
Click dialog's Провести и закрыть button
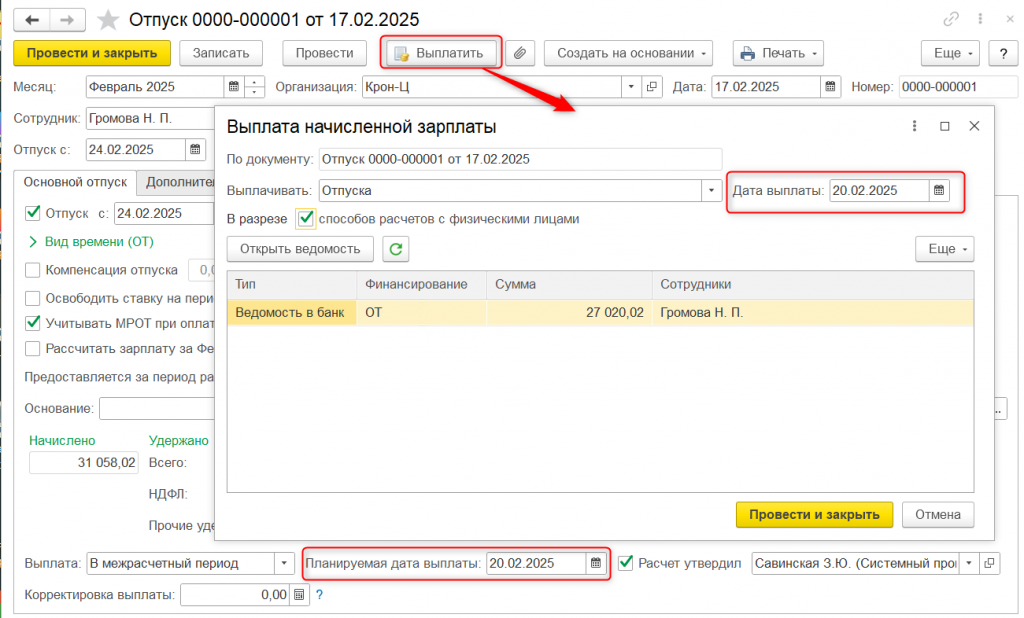pyautogui.click(x=814, y=515)
